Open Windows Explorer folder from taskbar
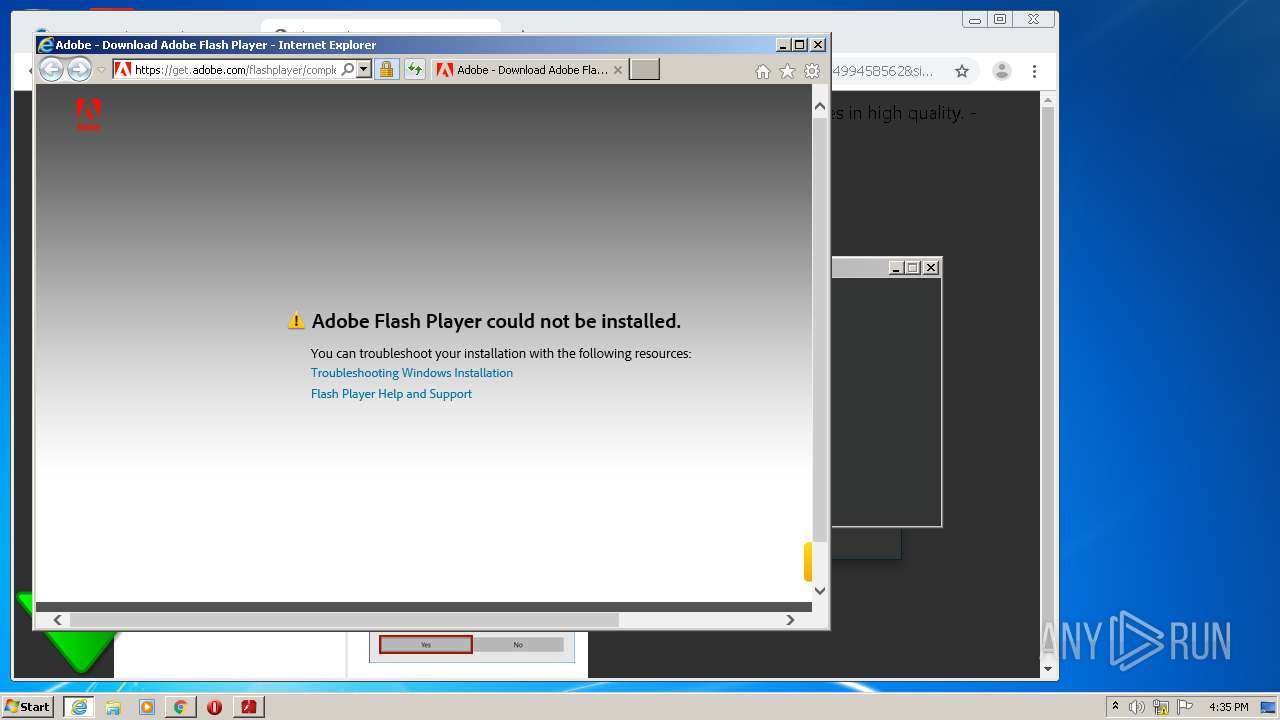This screenshot has width=1280, height=720. click(113, 707)
